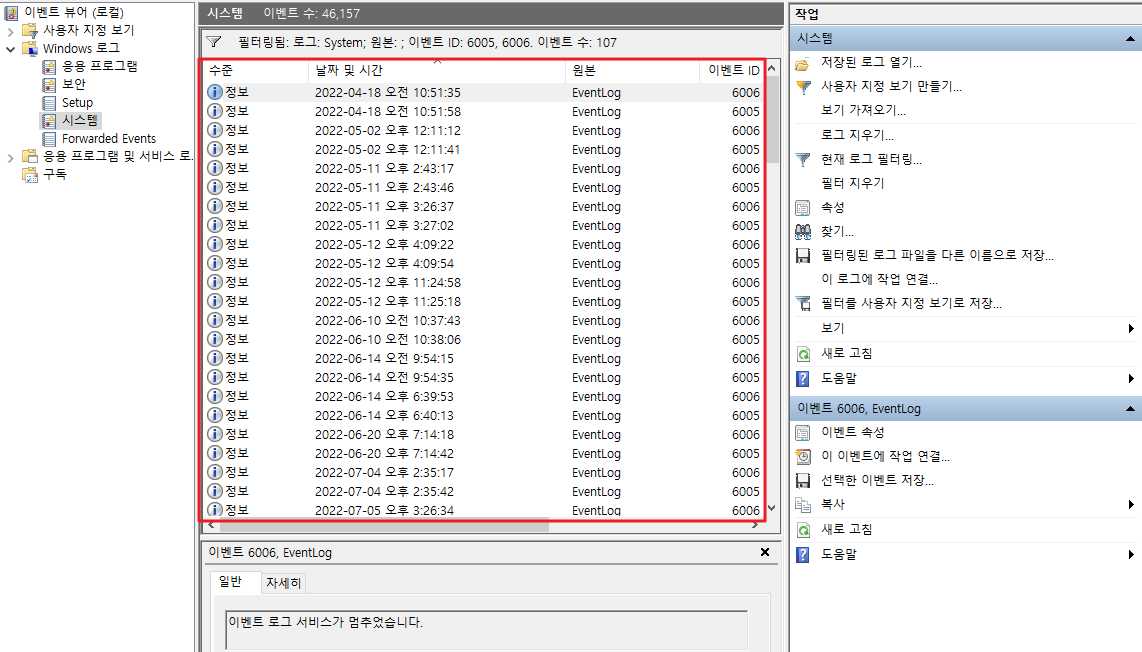The image size is (1142, 652).
Task: Click the 찾기 binoculars icon
Action: (803, 232)
